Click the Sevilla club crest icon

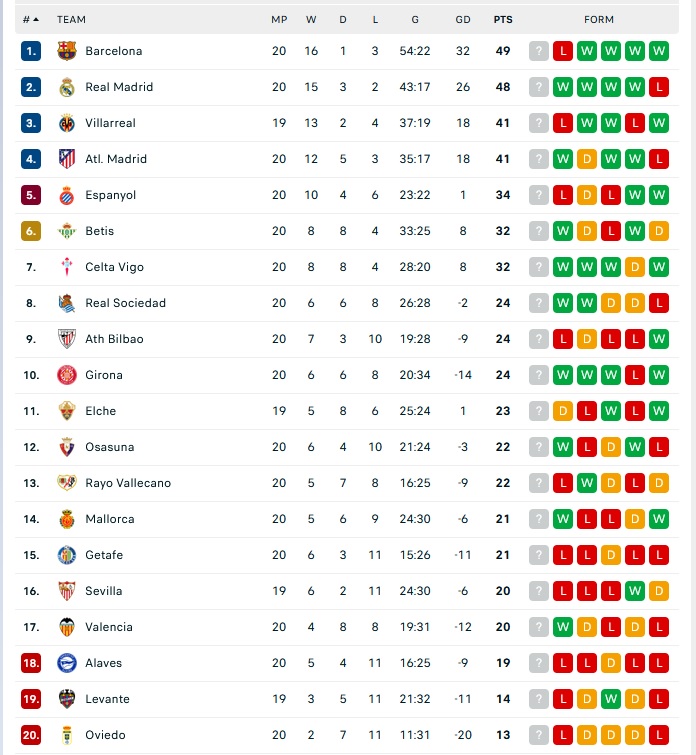click(x=67, y=591)
